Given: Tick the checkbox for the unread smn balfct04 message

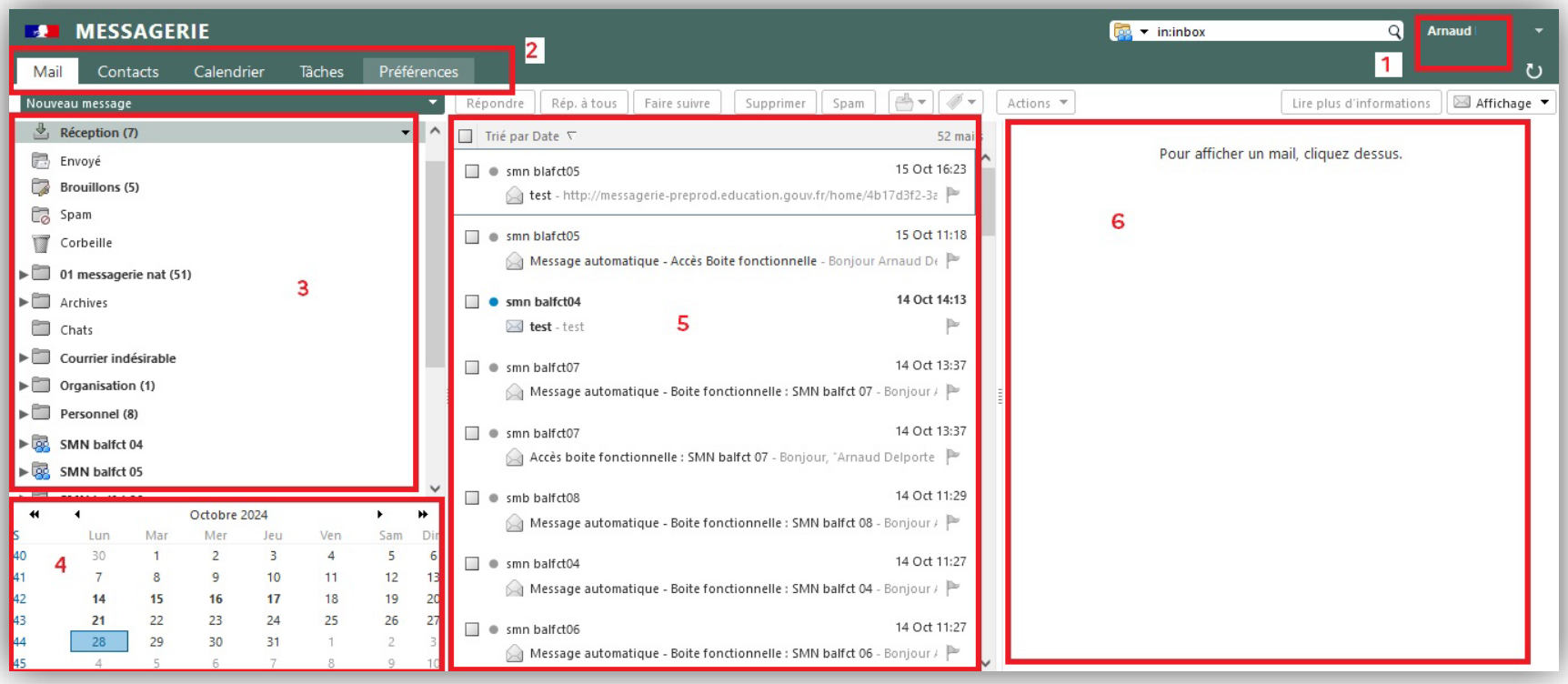Looking at the screenshot, I should tap(472, 302).
